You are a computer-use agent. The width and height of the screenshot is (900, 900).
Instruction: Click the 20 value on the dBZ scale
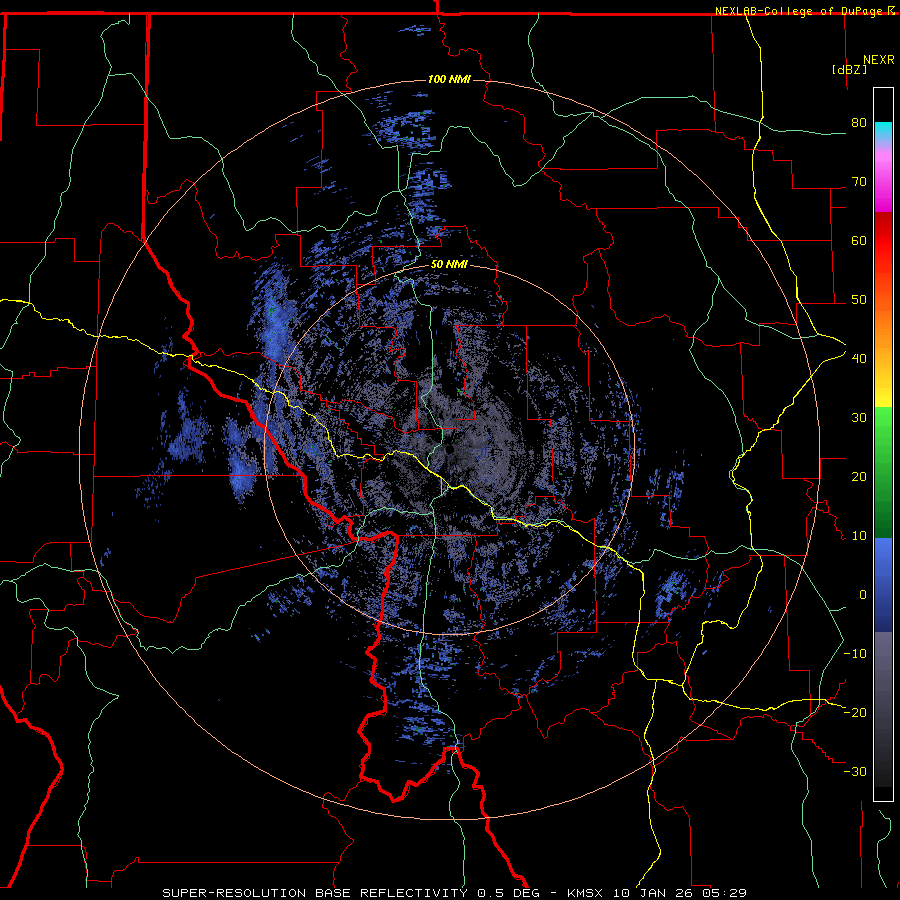(859, 477)
